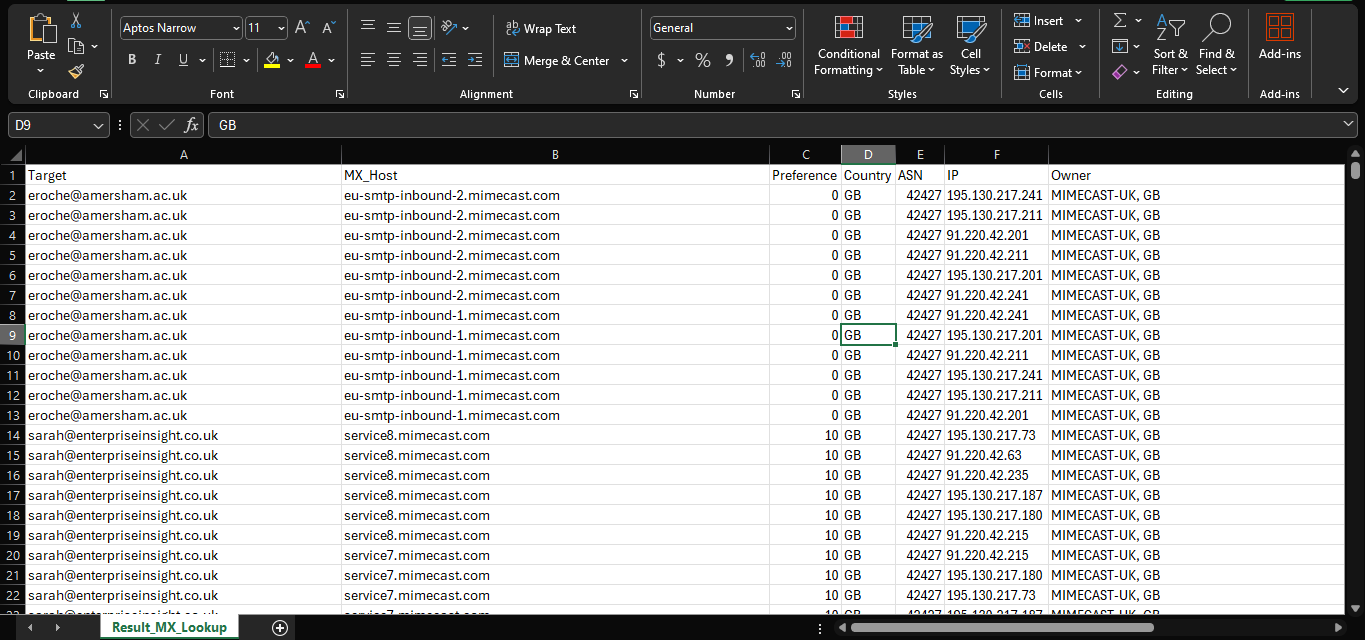Screen dimensions: 1365x640
Task: Open the Sort & Filter tool
Action: point(1170,46)
